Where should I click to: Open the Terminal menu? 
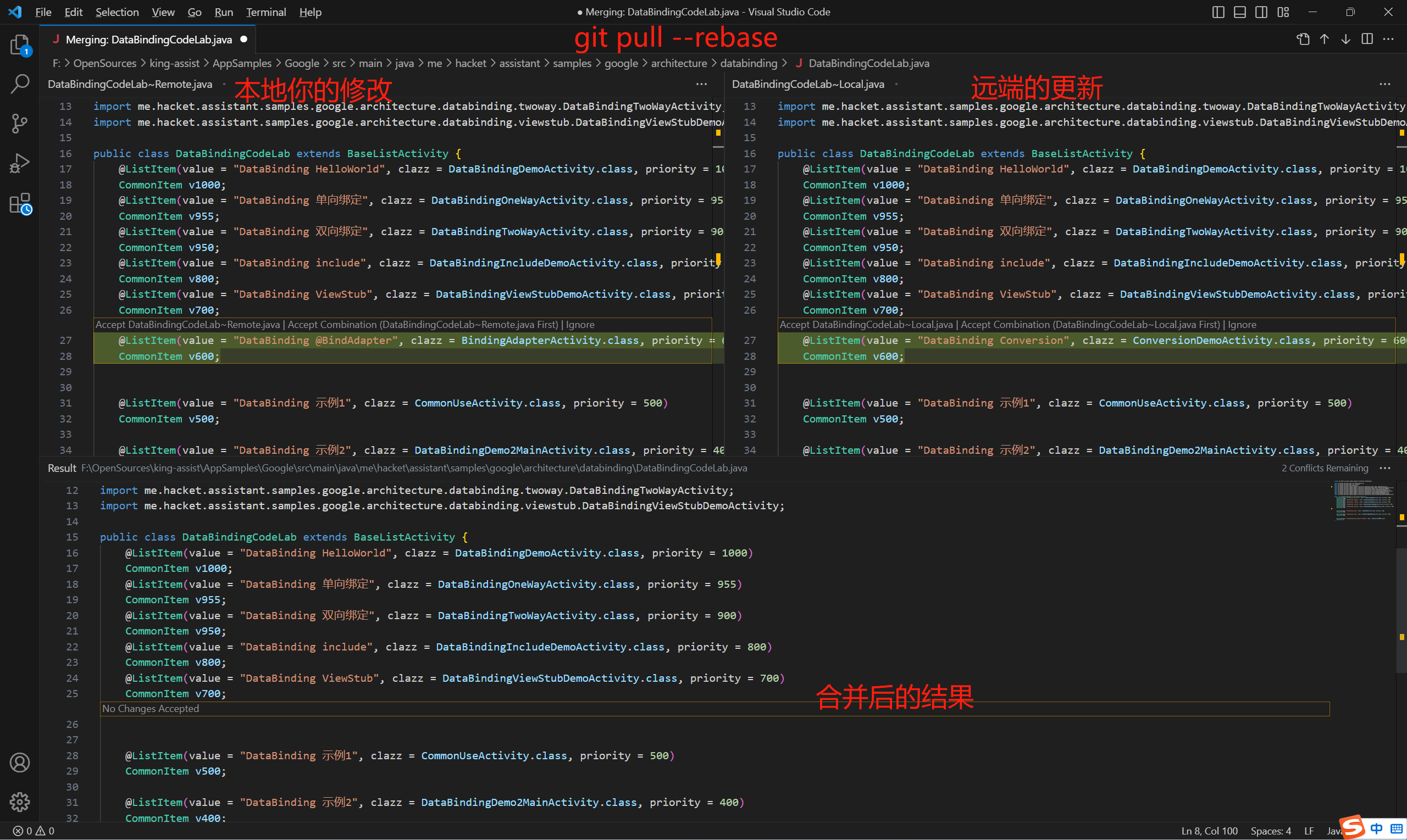265,12
